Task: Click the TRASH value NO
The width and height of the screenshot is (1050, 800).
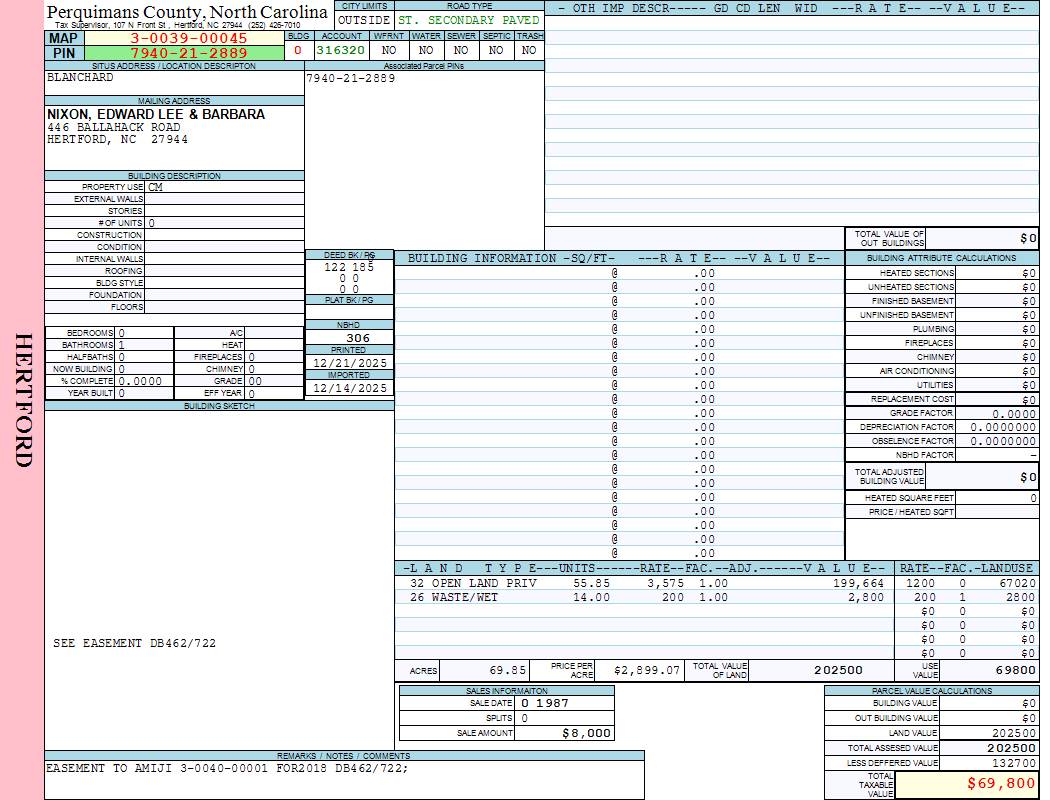Action: click(529, 50)
